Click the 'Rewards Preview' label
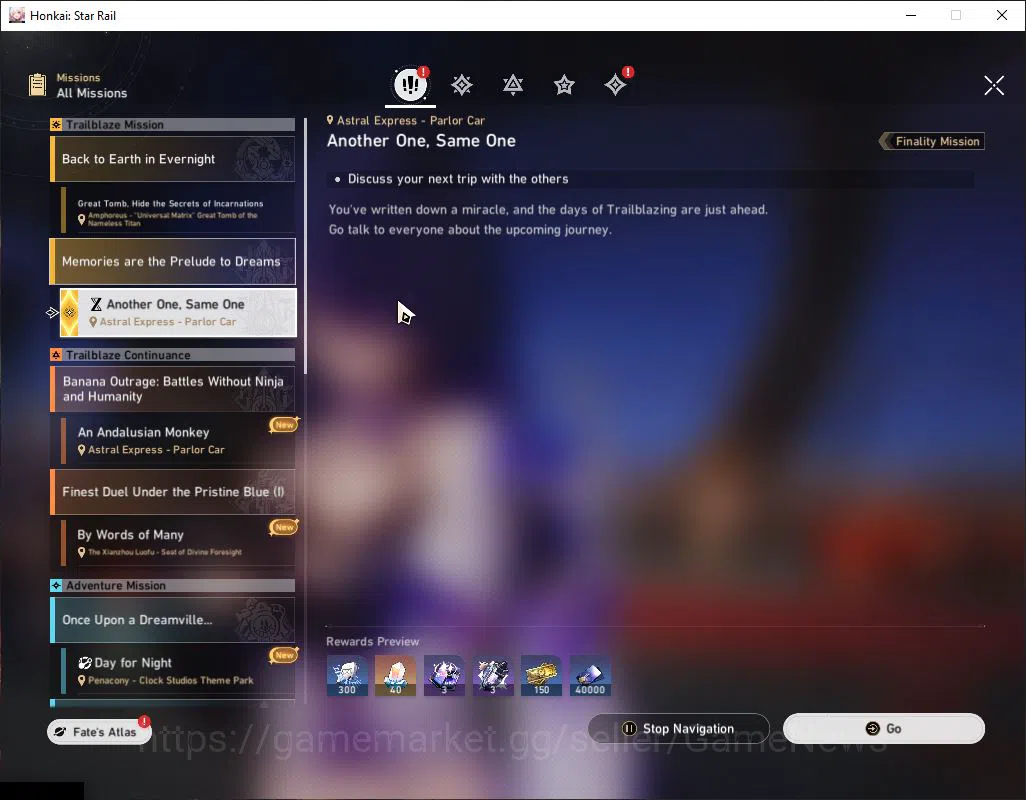Image resolution: width=1026 pixels, height=800 pixels. pyautogui.click(x=372, y=642)
